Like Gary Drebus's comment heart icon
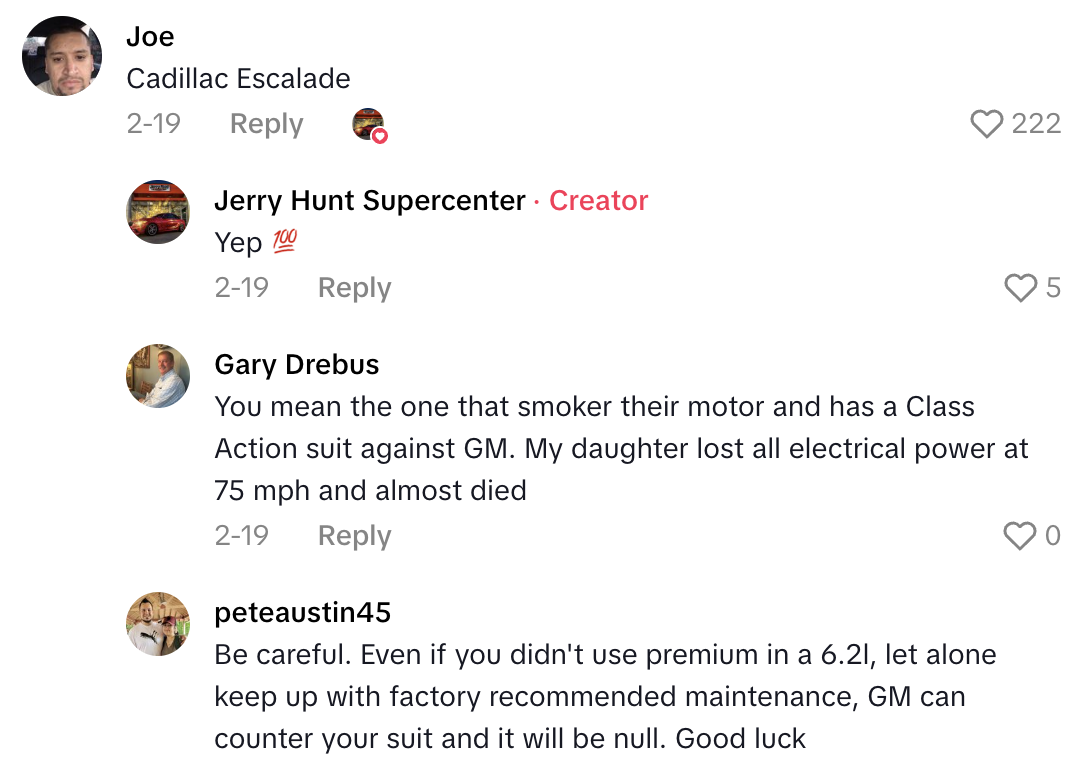 (1021, 536)
